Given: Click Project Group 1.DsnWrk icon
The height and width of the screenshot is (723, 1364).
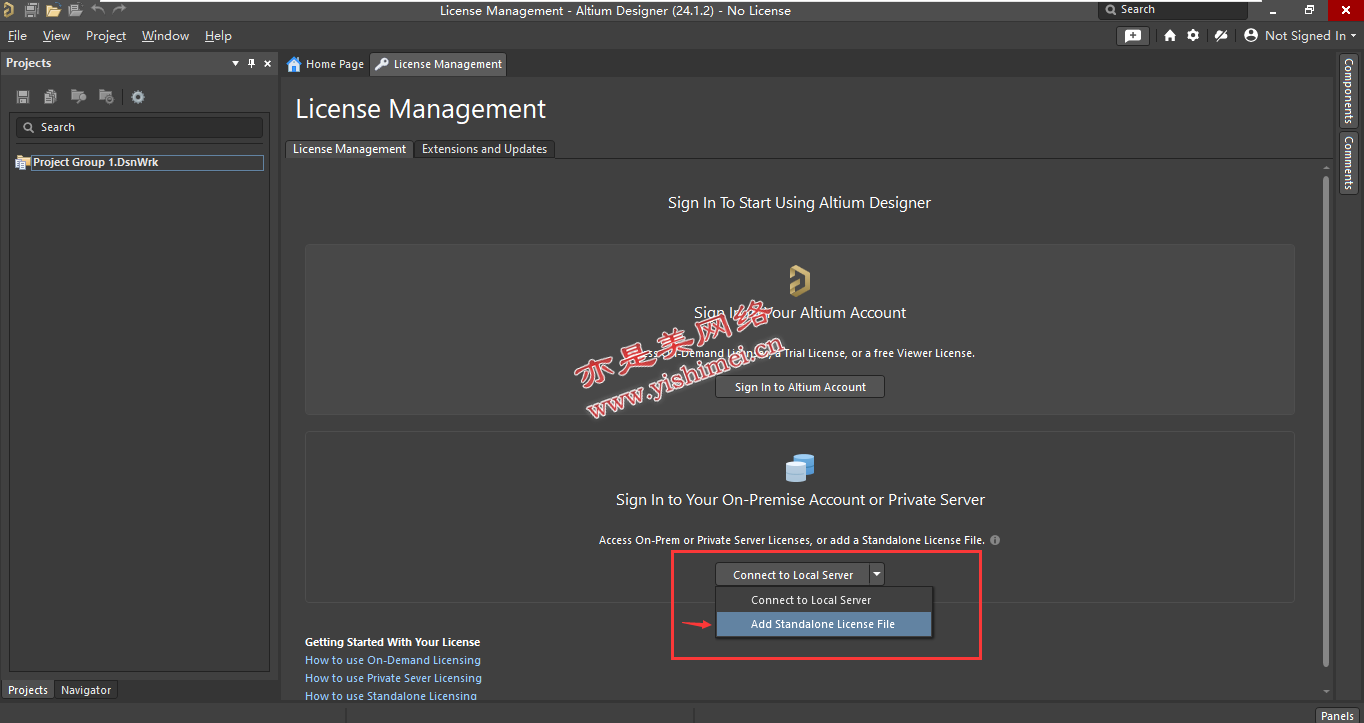Looking at the screenshot, I should (x=23, y=162).
